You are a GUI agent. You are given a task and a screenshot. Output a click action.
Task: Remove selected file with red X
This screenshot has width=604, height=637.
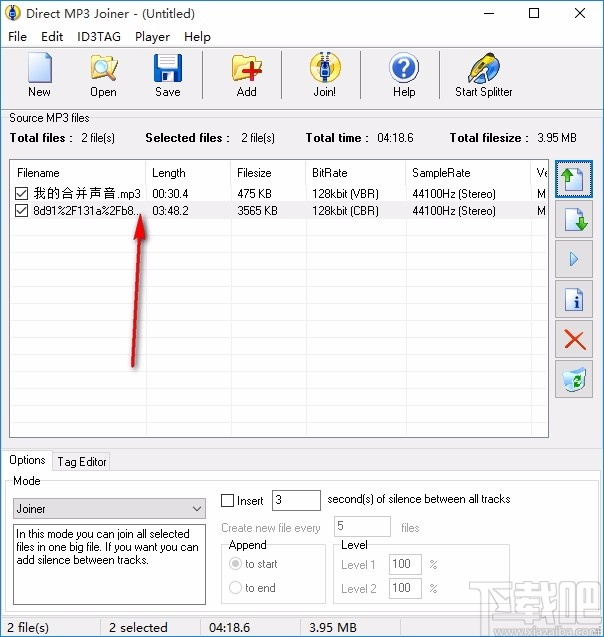(x=574, y=339)
